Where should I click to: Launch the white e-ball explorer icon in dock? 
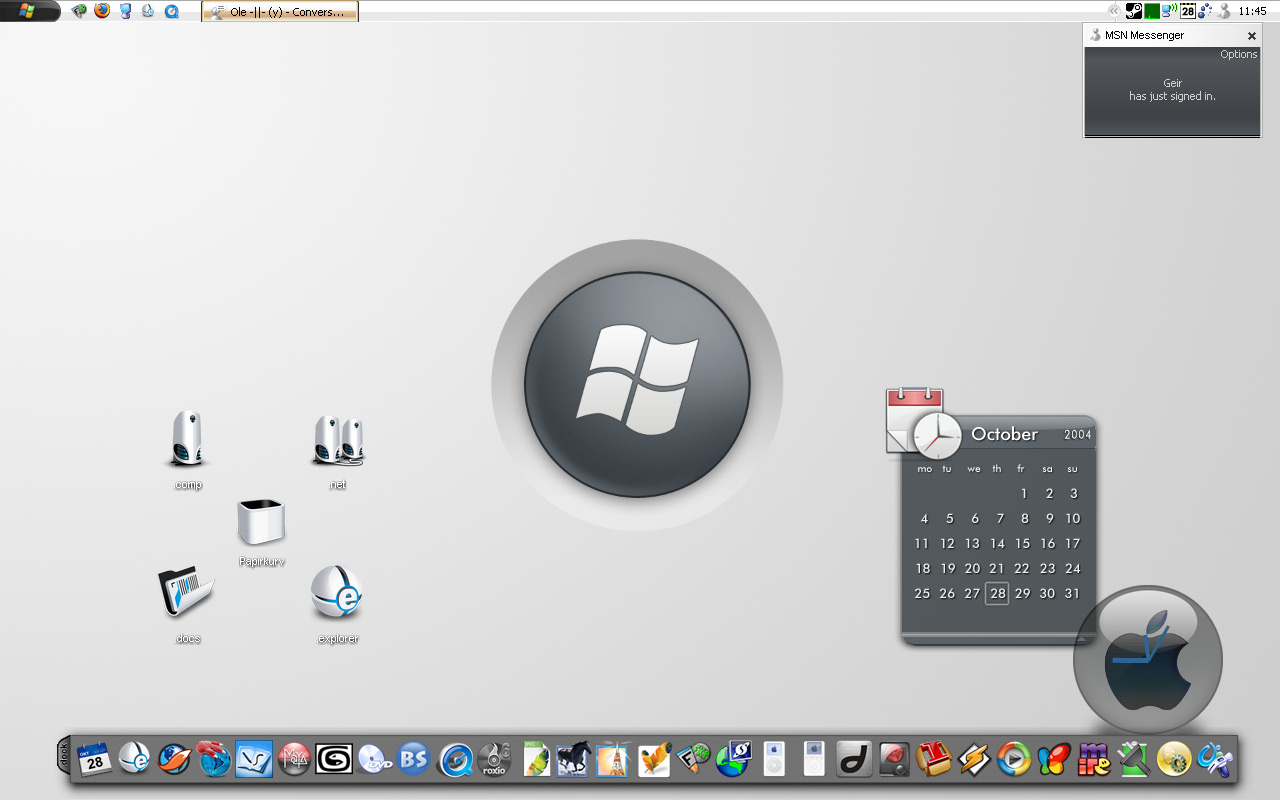134,760
